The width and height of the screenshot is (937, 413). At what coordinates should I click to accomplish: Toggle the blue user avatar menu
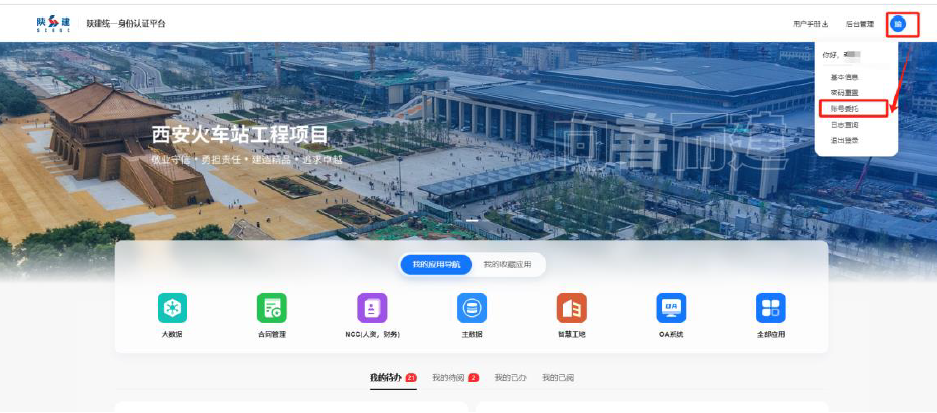click(897, 23)
